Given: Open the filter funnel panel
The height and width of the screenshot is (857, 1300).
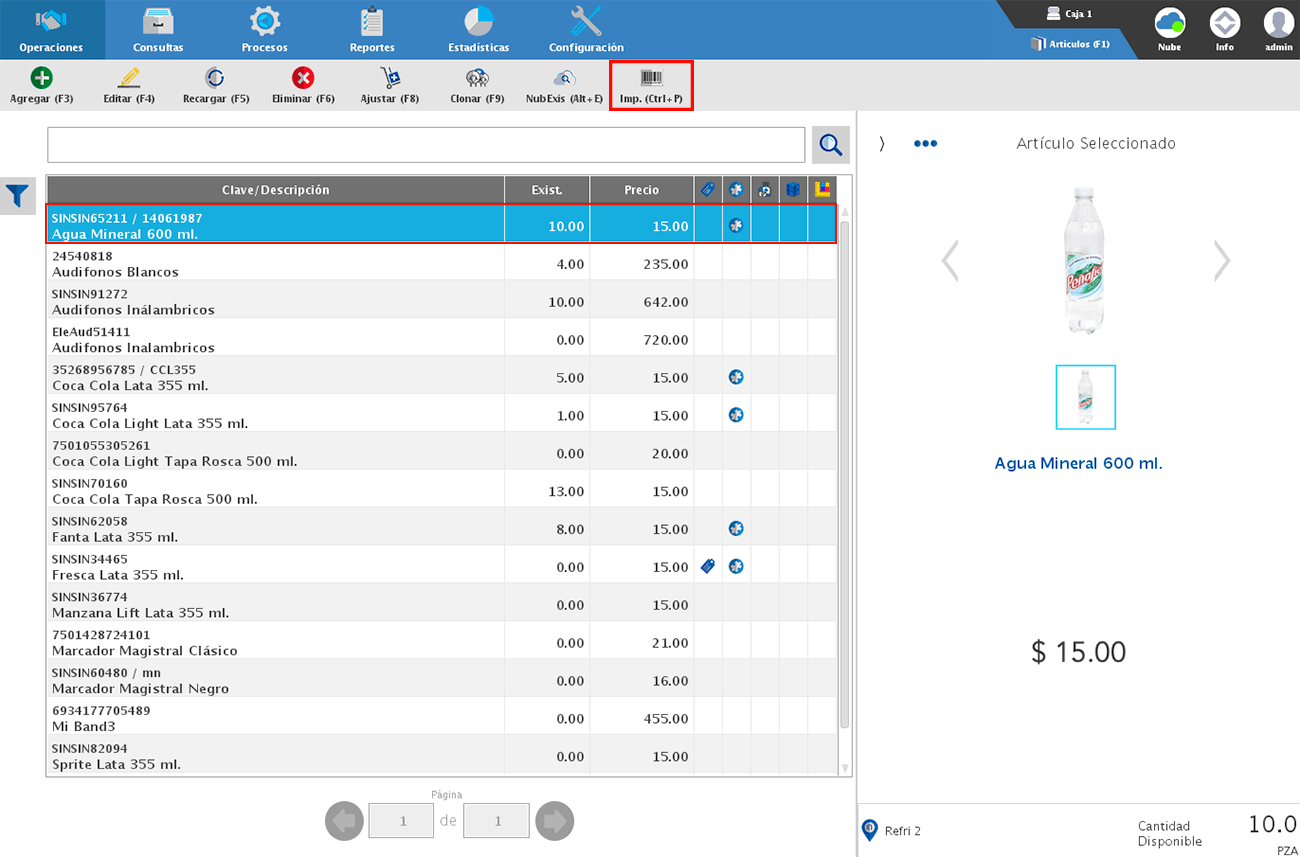Looking at the screenshot, I should 17,196.
